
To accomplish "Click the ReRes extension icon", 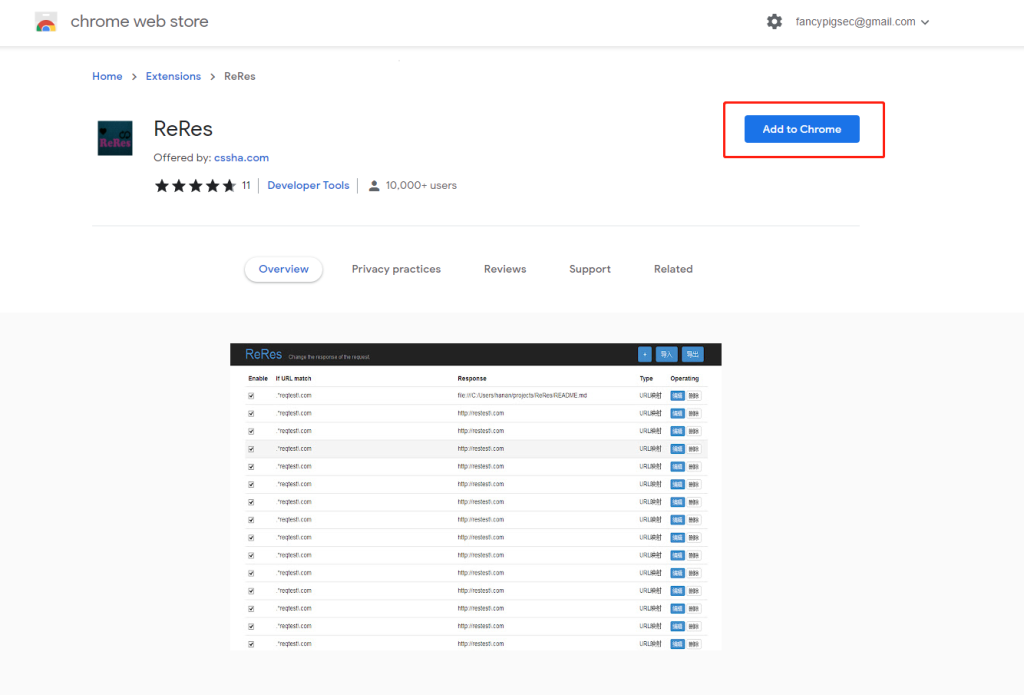I will (x=115, y=138).
